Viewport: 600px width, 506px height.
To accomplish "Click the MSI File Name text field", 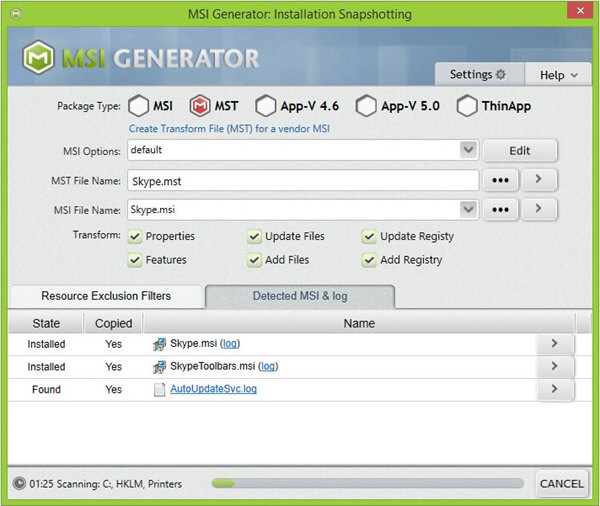I will point(293,209).
